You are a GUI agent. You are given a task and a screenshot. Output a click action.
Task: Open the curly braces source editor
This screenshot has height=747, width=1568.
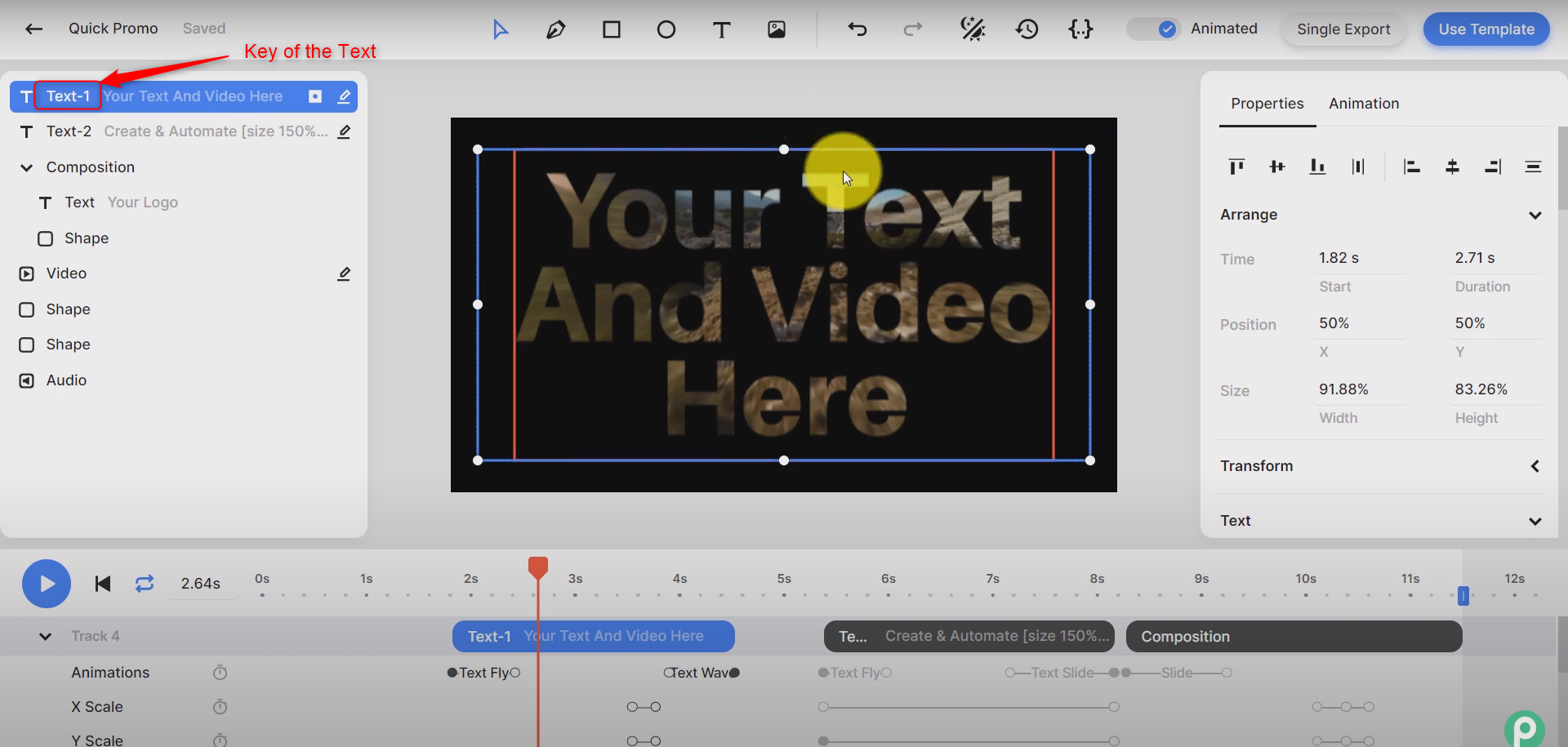point(1080,30)
